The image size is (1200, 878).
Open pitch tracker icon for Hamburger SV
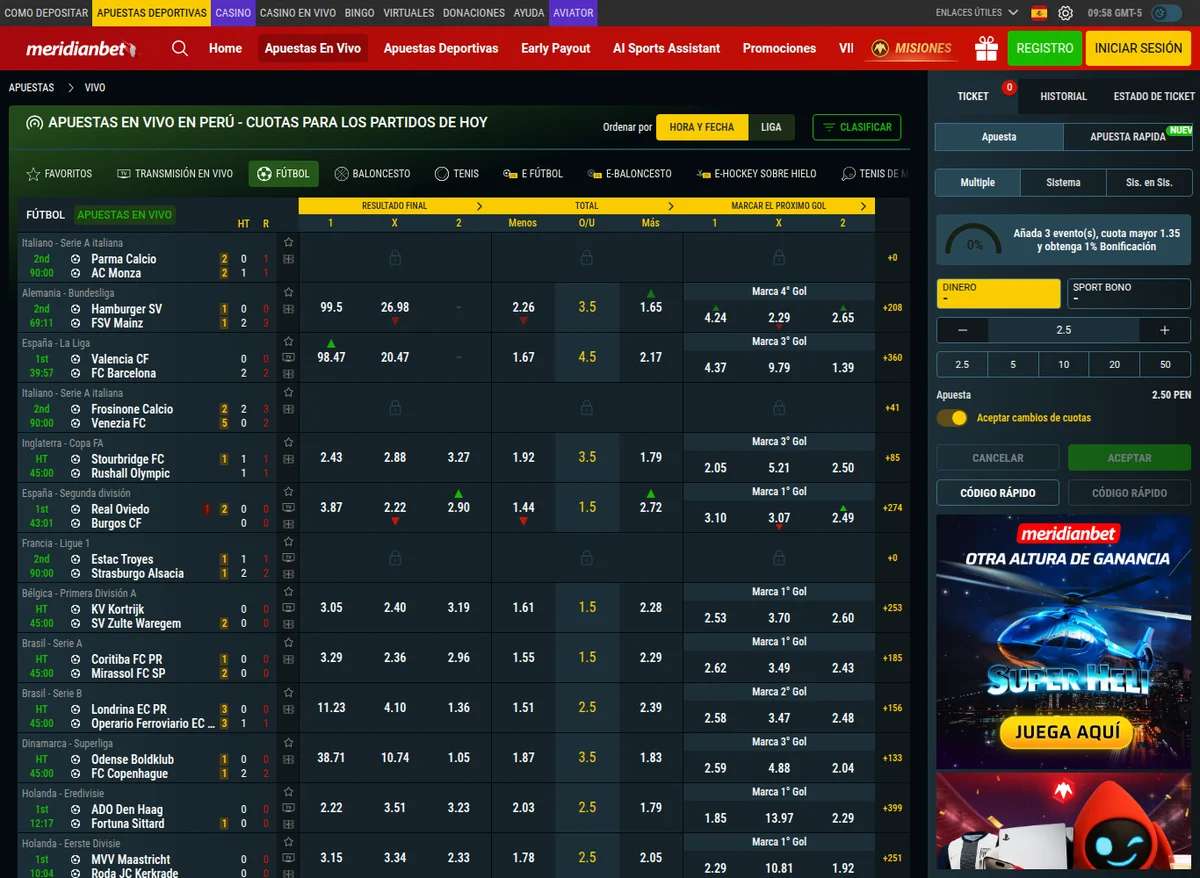pyautogui.click(x=289, y=309)
